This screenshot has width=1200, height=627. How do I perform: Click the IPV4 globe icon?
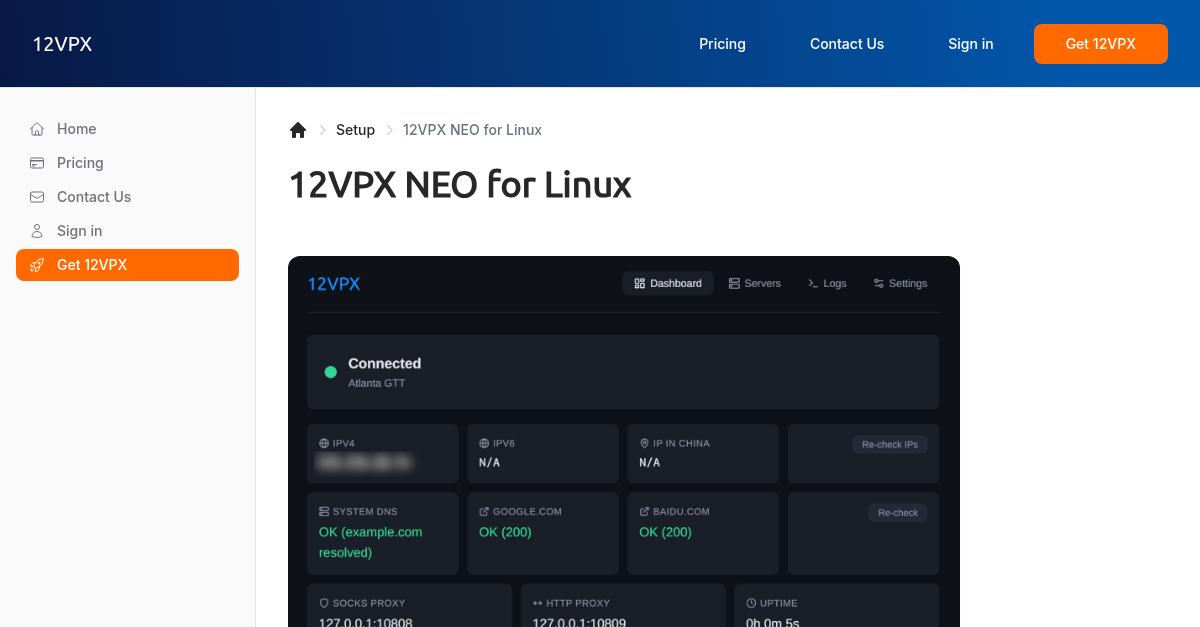(x=324, y=443)
